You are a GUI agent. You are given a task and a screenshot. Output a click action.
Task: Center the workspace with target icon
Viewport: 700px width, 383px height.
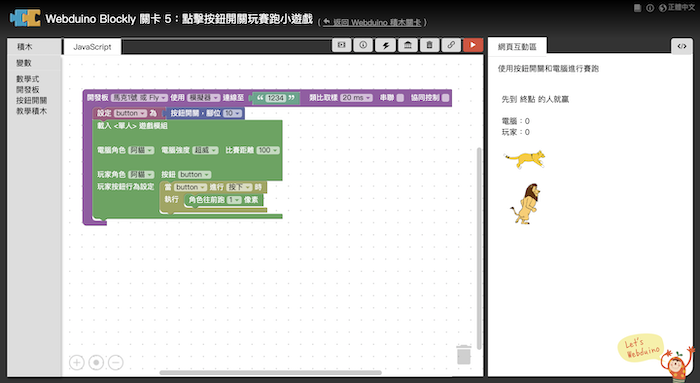point(96,362)
